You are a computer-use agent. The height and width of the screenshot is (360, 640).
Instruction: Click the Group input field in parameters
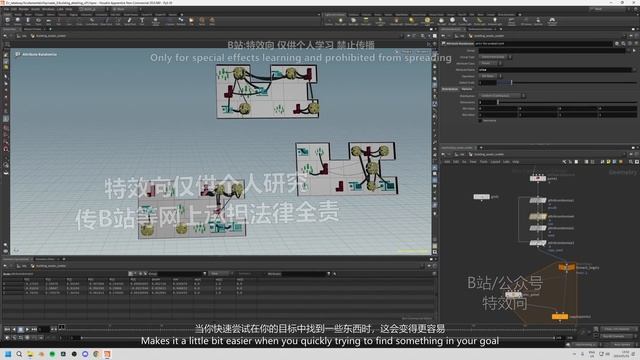point(552,51)
